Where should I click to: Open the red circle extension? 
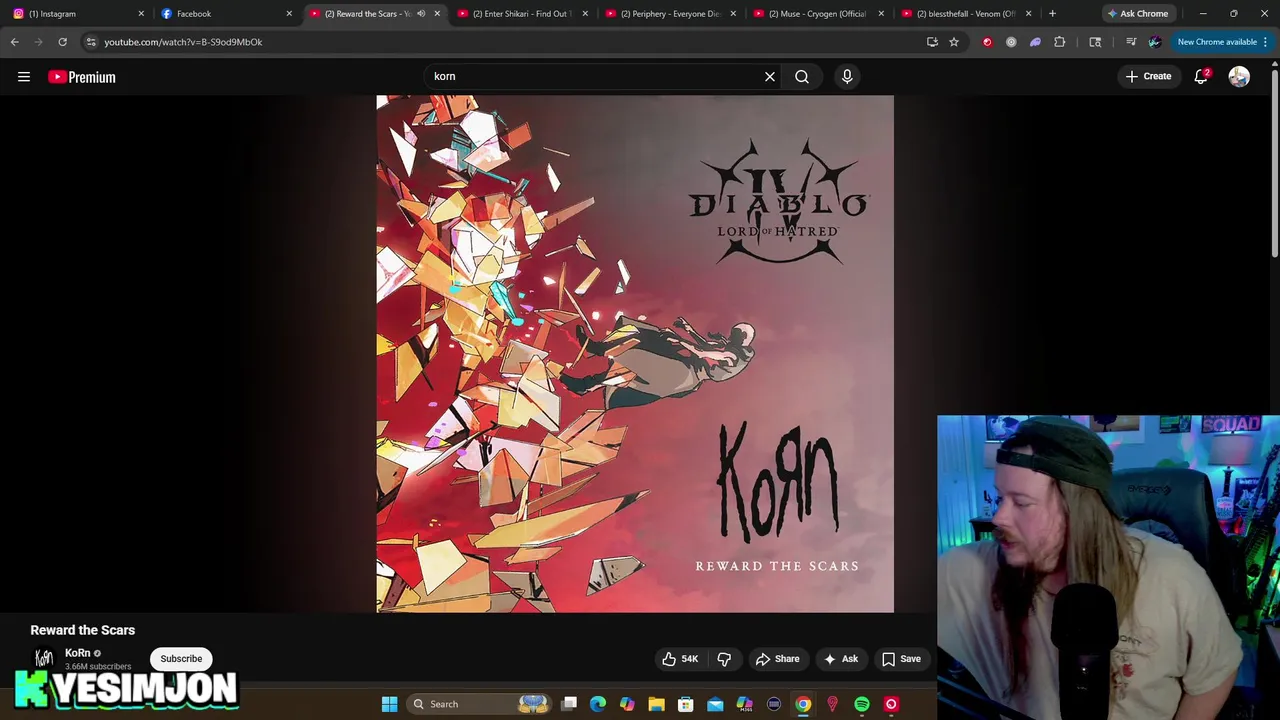coord(987,42)
